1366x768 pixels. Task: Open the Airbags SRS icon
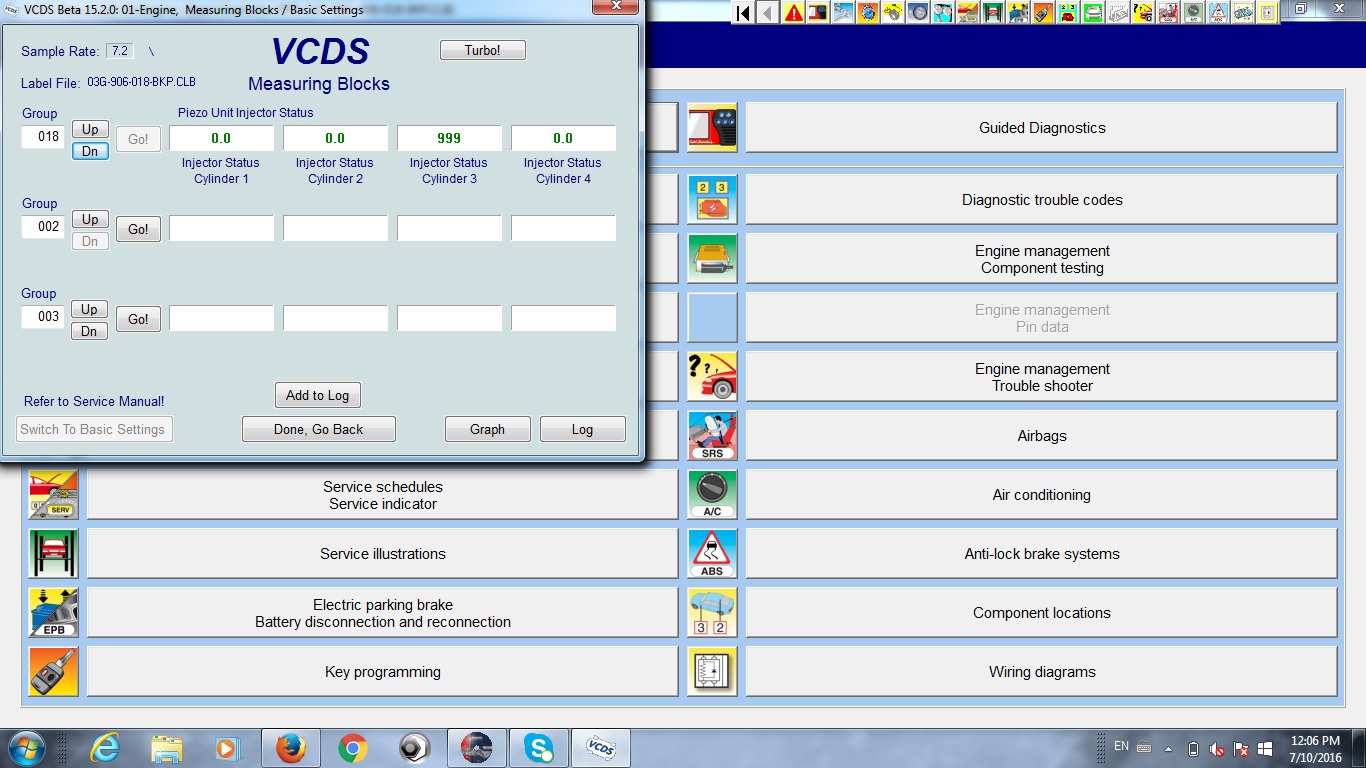coord(712,436)
